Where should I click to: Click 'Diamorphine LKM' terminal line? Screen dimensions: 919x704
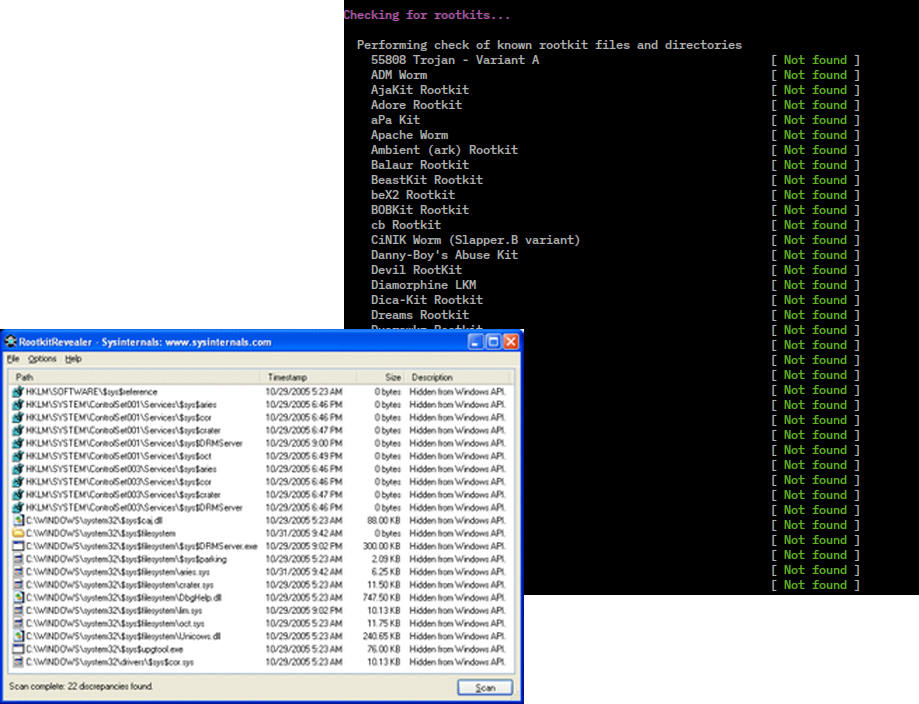[x=423, y=285]
